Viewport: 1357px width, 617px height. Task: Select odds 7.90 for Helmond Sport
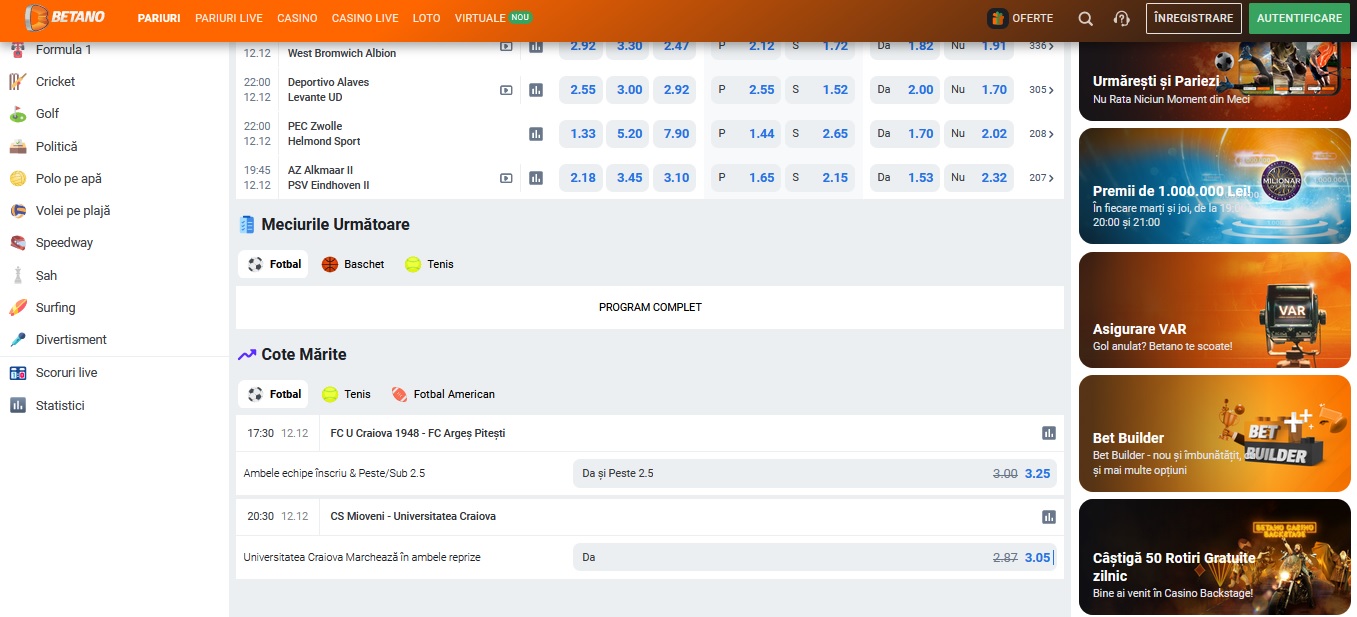tap(677, 134)
